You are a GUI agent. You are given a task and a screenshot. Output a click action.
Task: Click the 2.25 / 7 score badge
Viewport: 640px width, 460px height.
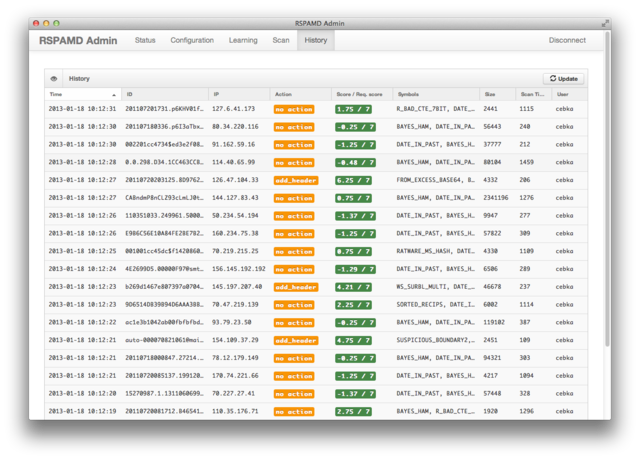pos(353,305)
